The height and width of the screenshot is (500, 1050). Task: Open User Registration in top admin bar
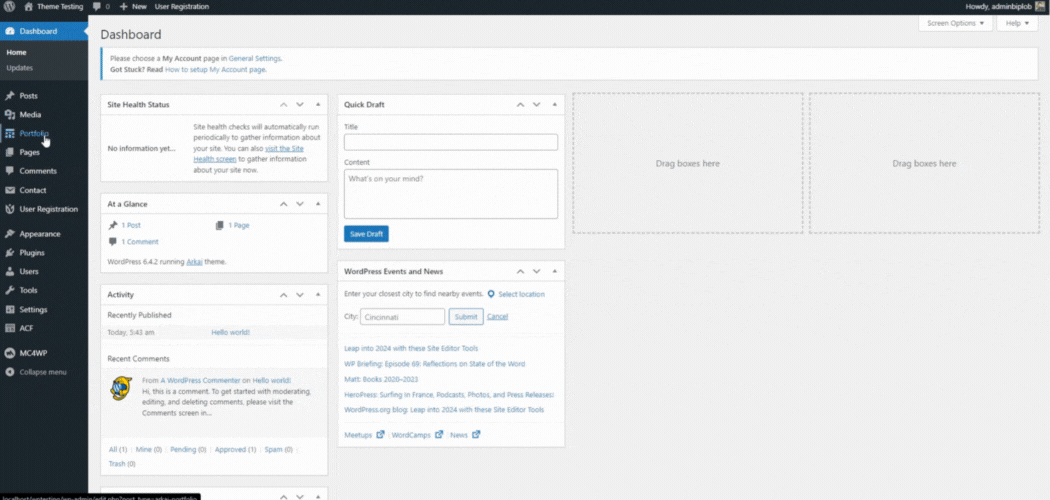[181, 7]
